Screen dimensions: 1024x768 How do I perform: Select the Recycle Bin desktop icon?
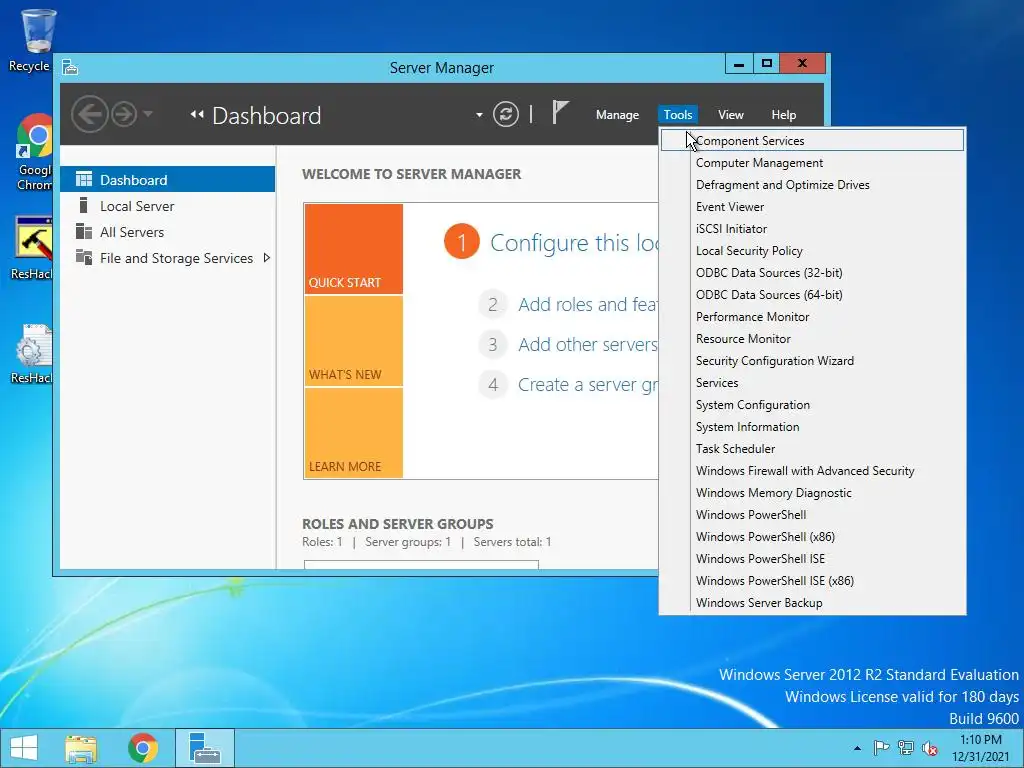coord(34,40)
